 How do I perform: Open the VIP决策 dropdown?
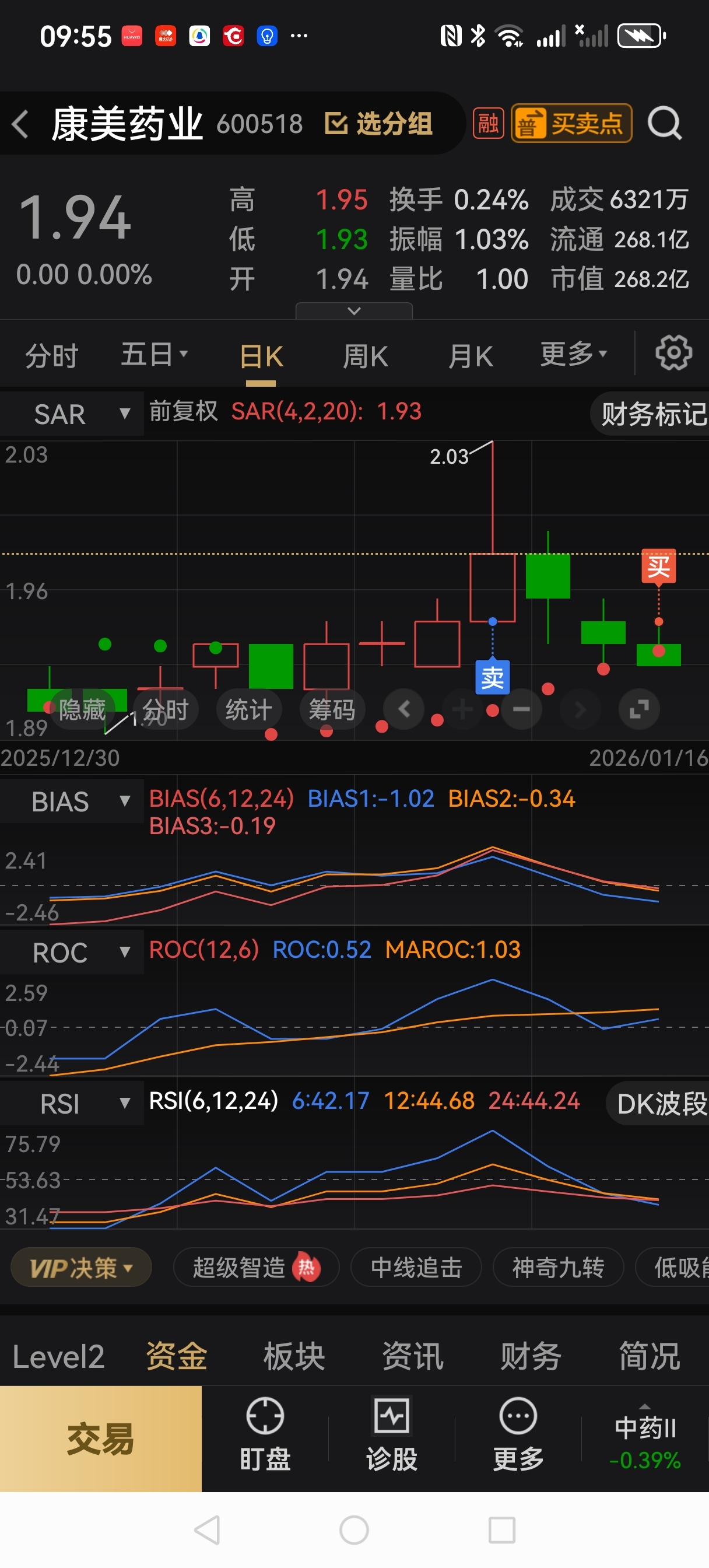(81, 1268)
